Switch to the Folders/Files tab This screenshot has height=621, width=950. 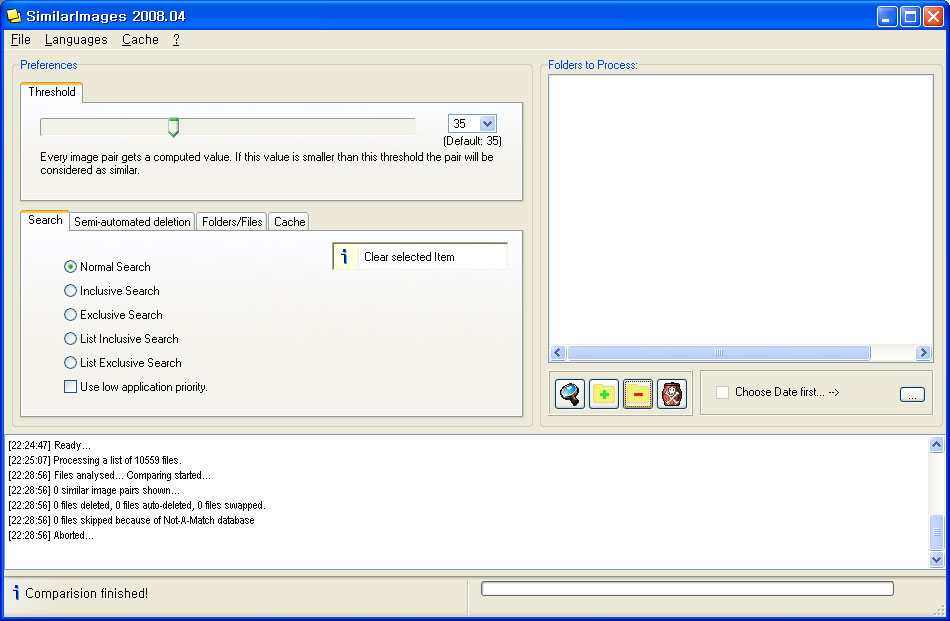232,222
